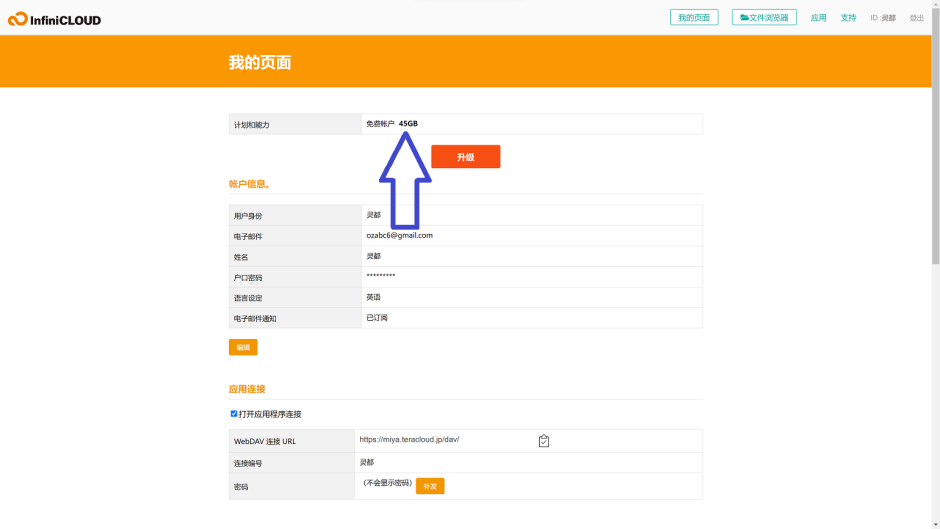The width and height of the screenshot is (940, 529).
Task: Click the 45GB capacity text
Action: point(408,124)
